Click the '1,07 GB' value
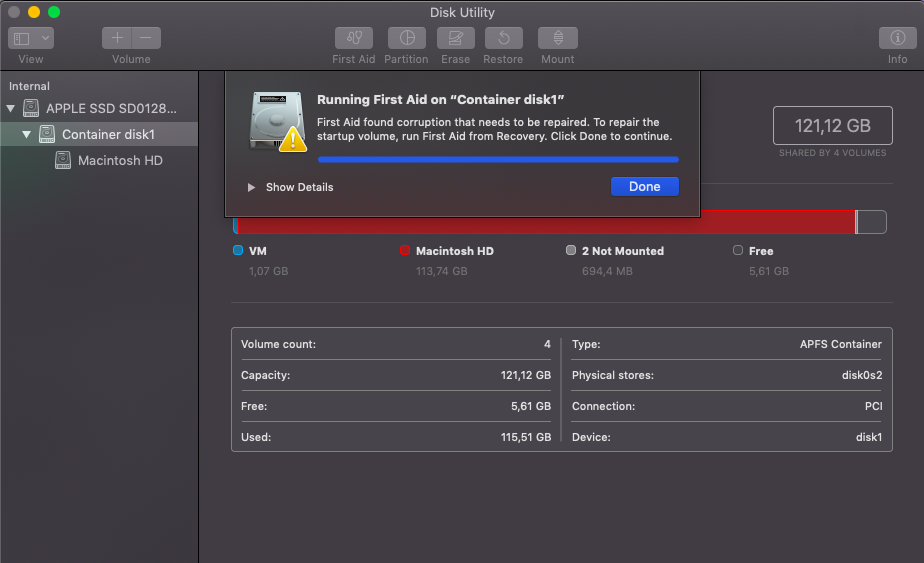The image size is (924, 563). [268, 271]
